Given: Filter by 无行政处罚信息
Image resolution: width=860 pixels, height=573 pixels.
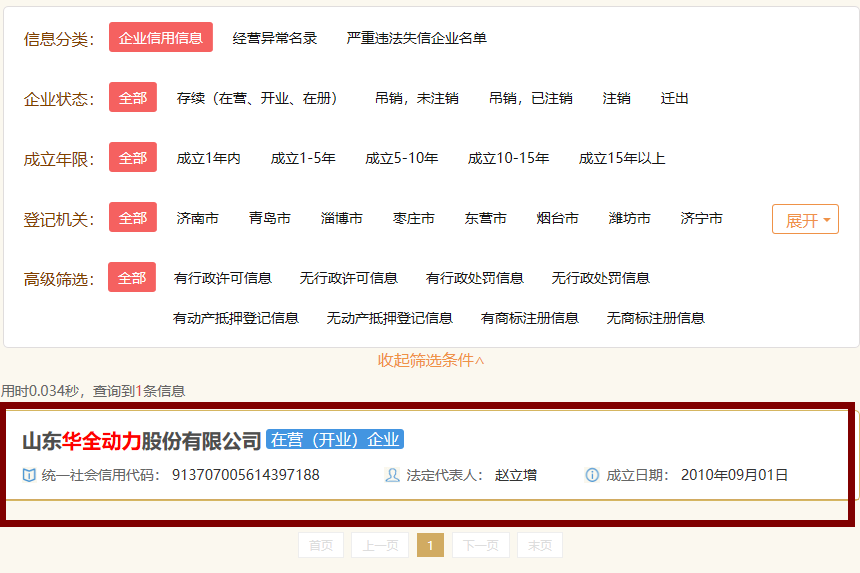Looking at the screenshot, I should (x=601, y=278).
